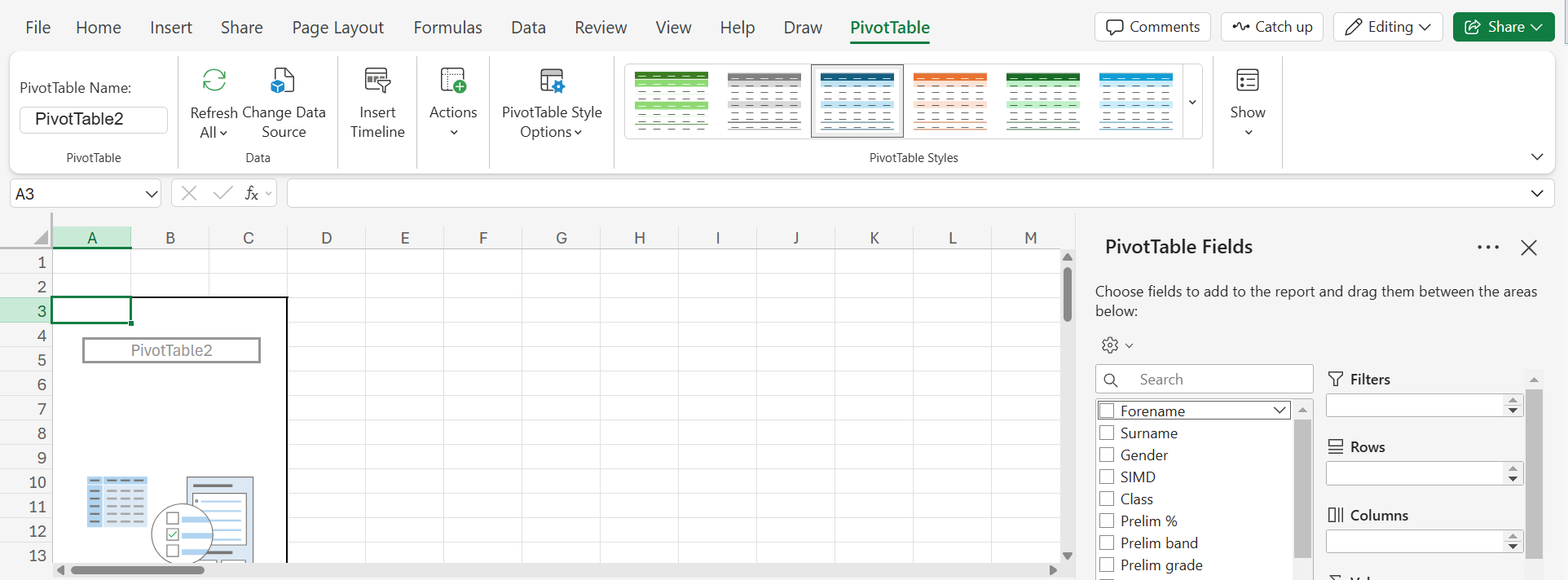Open PivotTable Fields more options
1568x580 pixels.
tap(1488, 248)
